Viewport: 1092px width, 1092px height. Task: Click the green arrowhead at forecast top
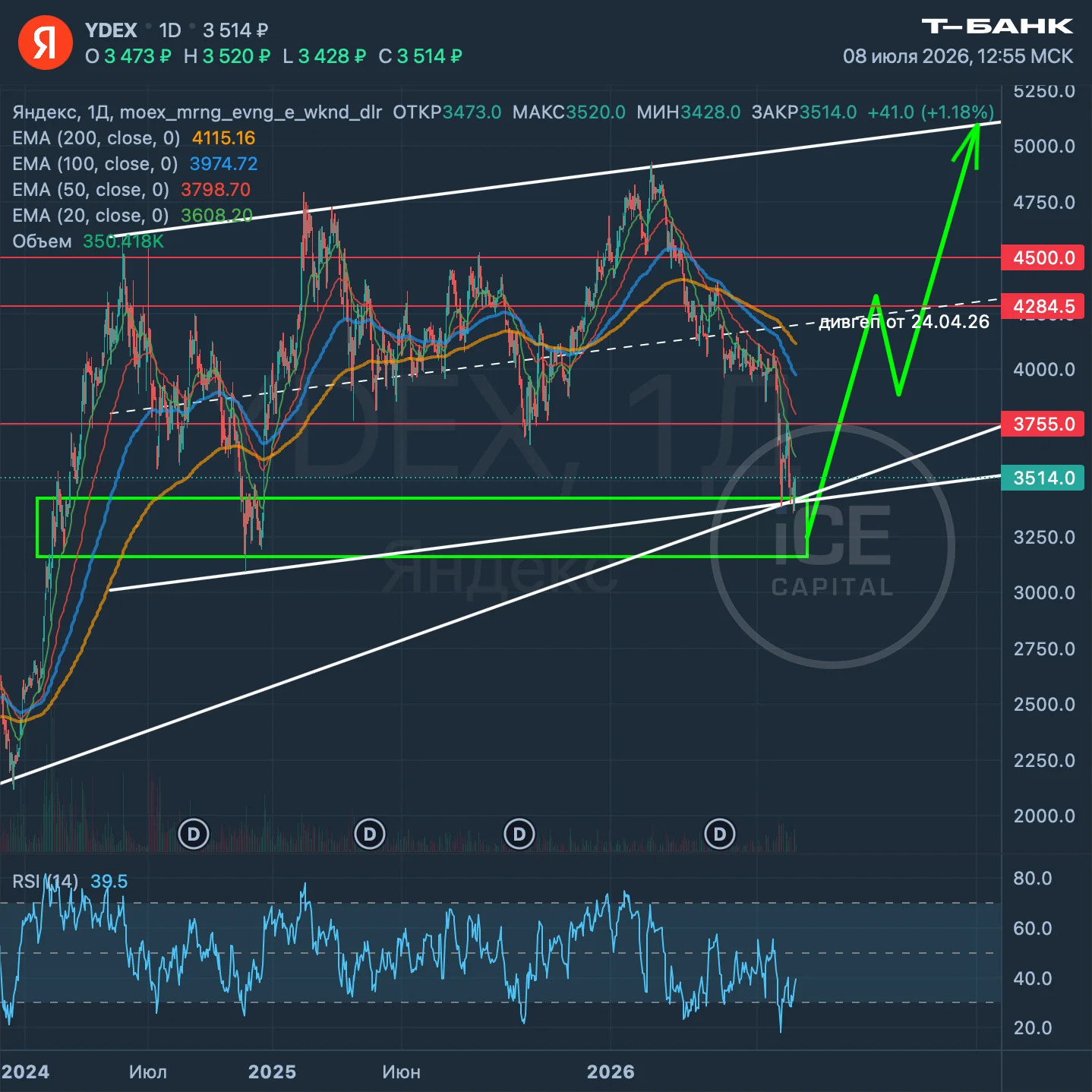[969, 144]
